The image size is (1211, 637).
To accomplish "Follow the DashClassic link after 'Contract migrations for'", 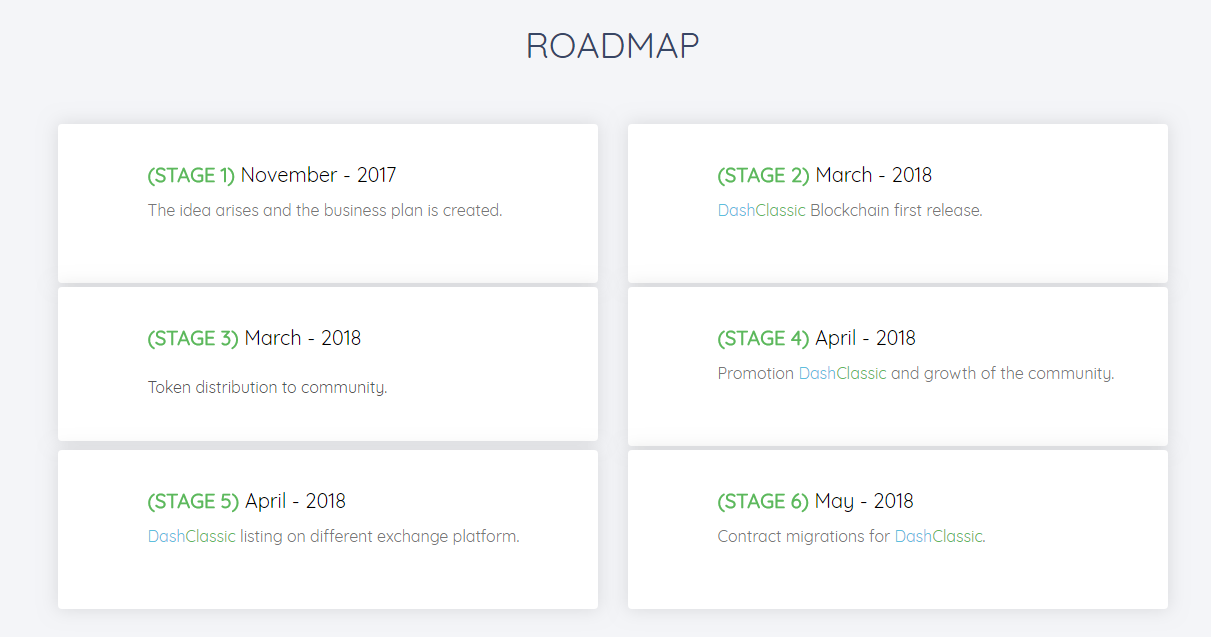I will click(x=938, y=537).
